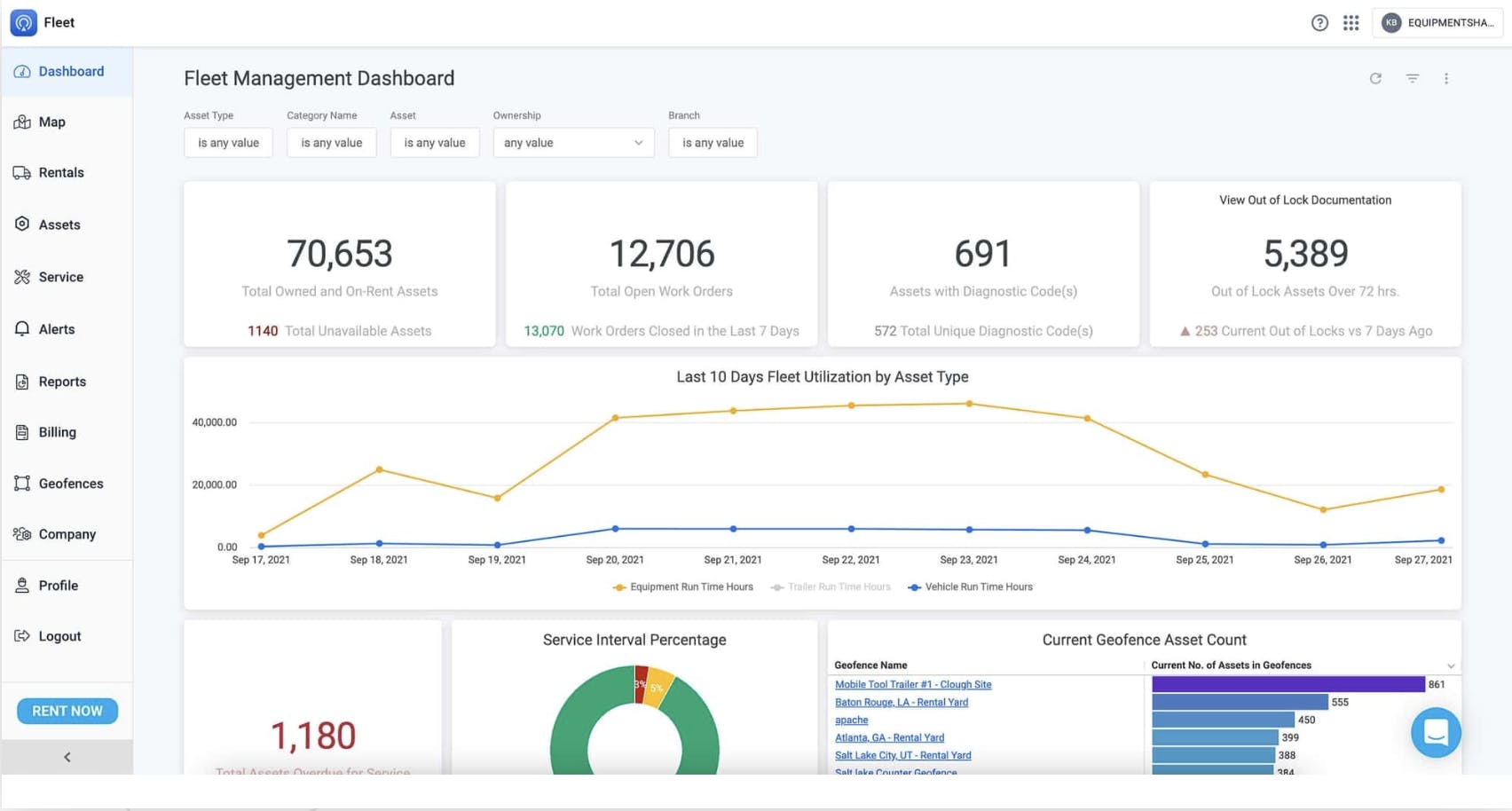1512x811 pixels.
Task: Open the Asset Type filter
Action: click(x=228, y=143)
